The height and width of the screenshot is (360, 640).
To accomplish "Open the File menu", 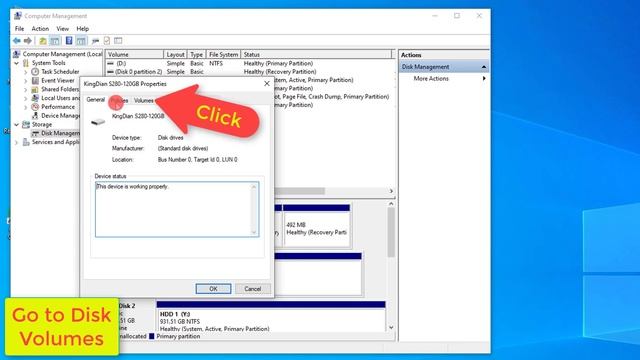I will pyautogui.click(x=19, y=29).
